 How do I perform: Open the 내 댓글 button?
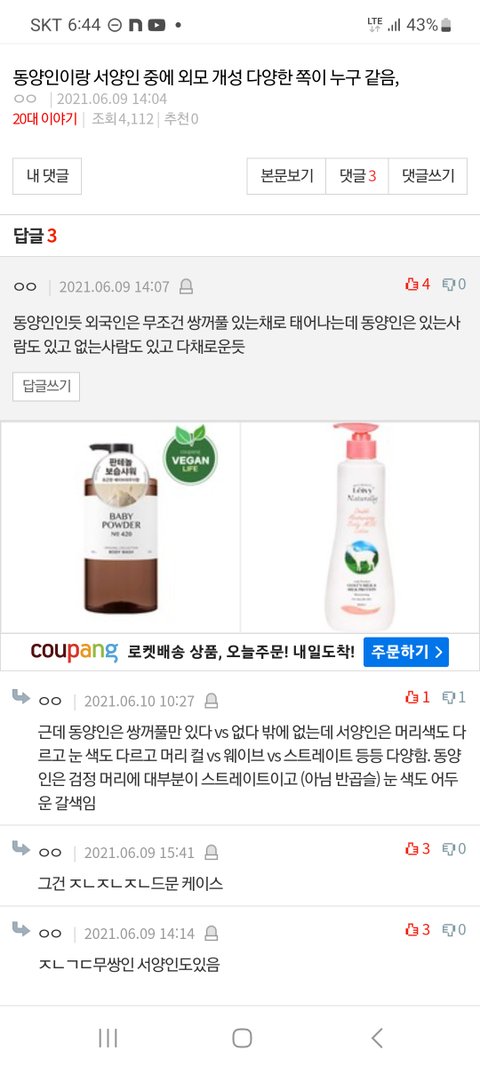47,176
